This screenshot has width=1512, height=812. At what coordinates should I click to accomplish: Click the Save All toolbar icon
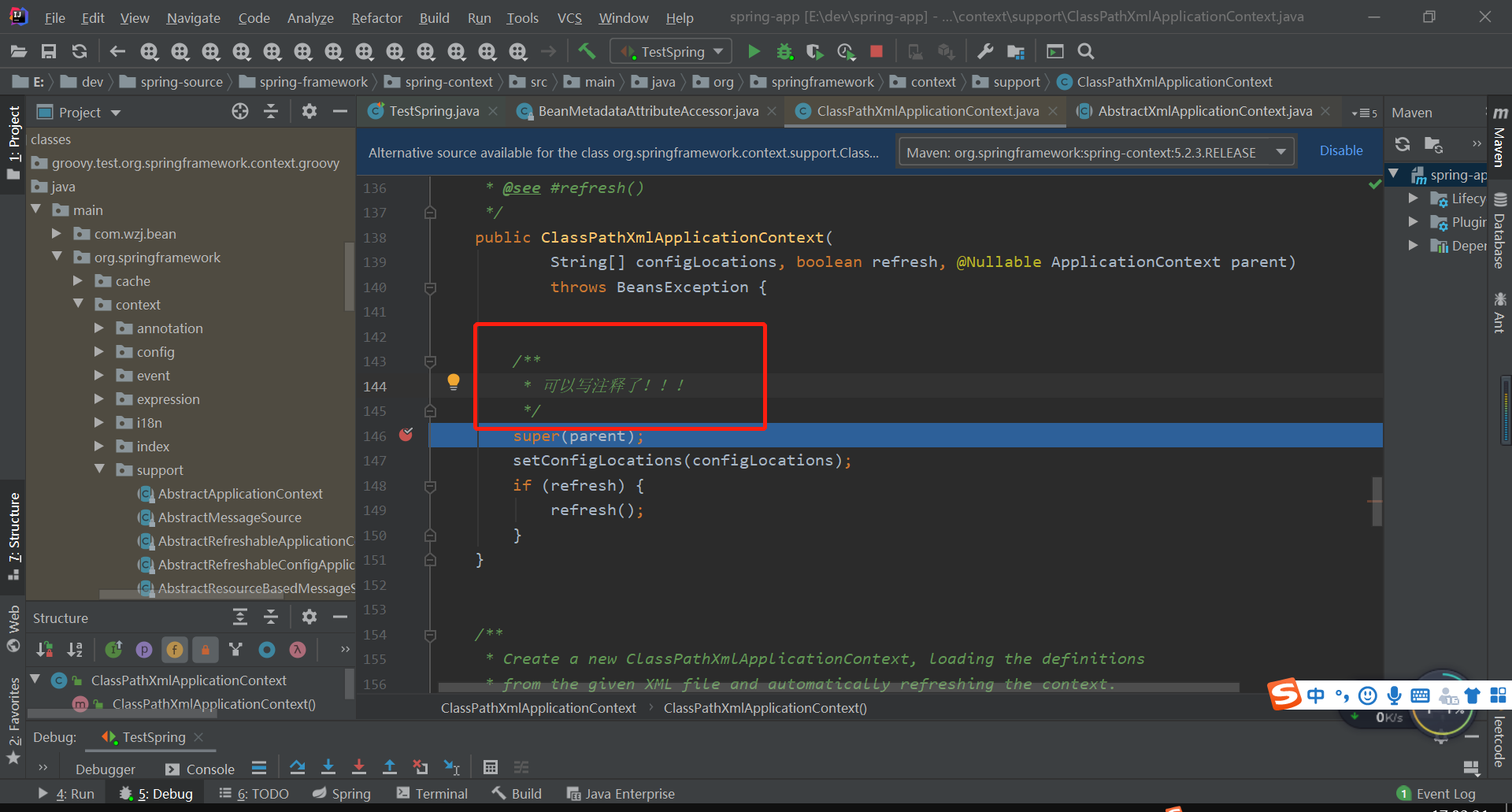pyautogui.click(x=49, y=52)
